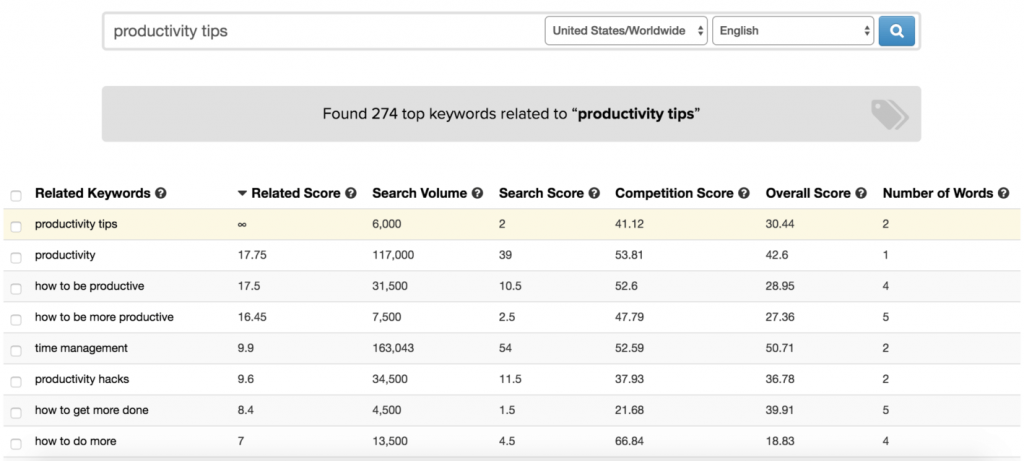The height and width of the screenshot is (461, 1024).
Task: Check the box for 'time management' row
Action: coord(15,351)
